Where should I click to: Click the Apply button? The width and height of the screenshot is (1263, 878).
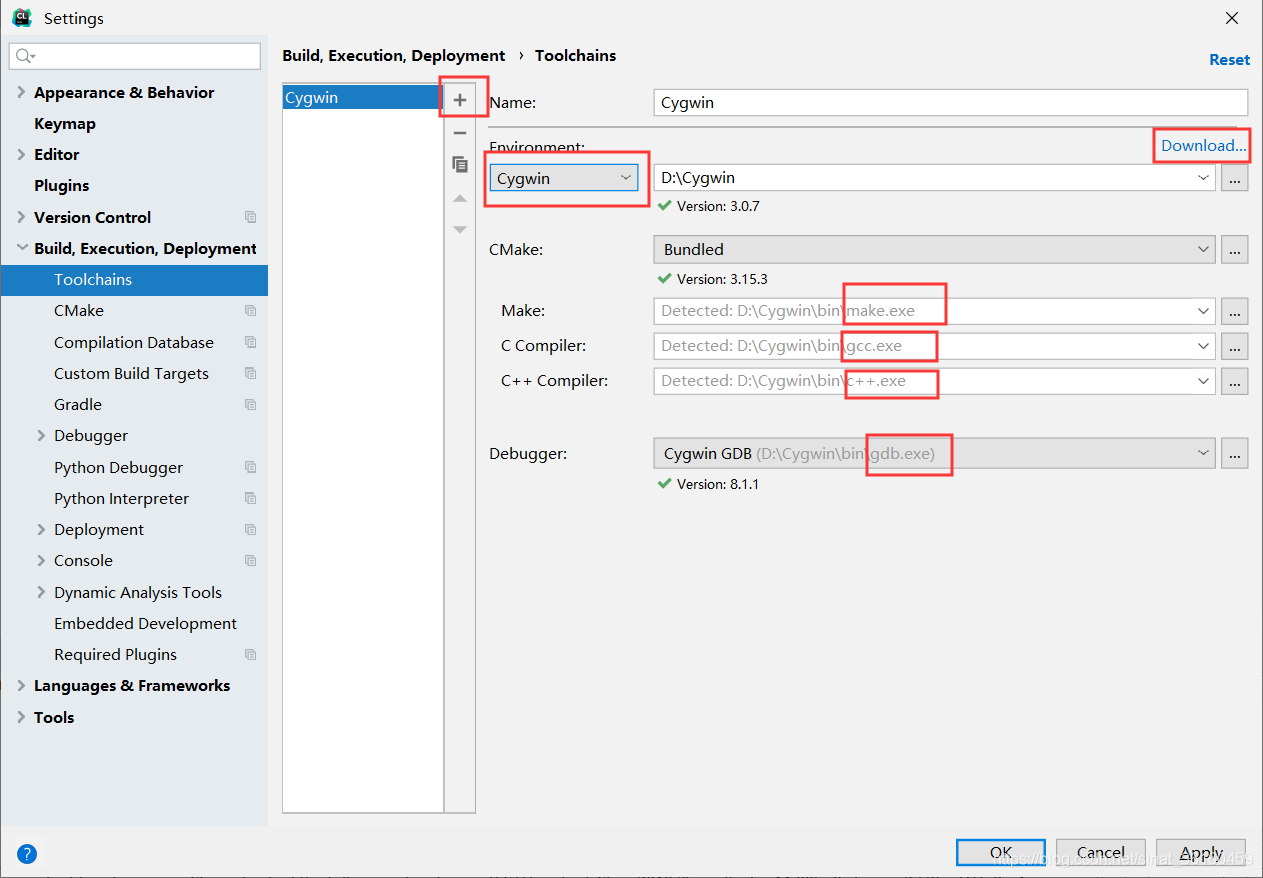[x=1201, y=853]
